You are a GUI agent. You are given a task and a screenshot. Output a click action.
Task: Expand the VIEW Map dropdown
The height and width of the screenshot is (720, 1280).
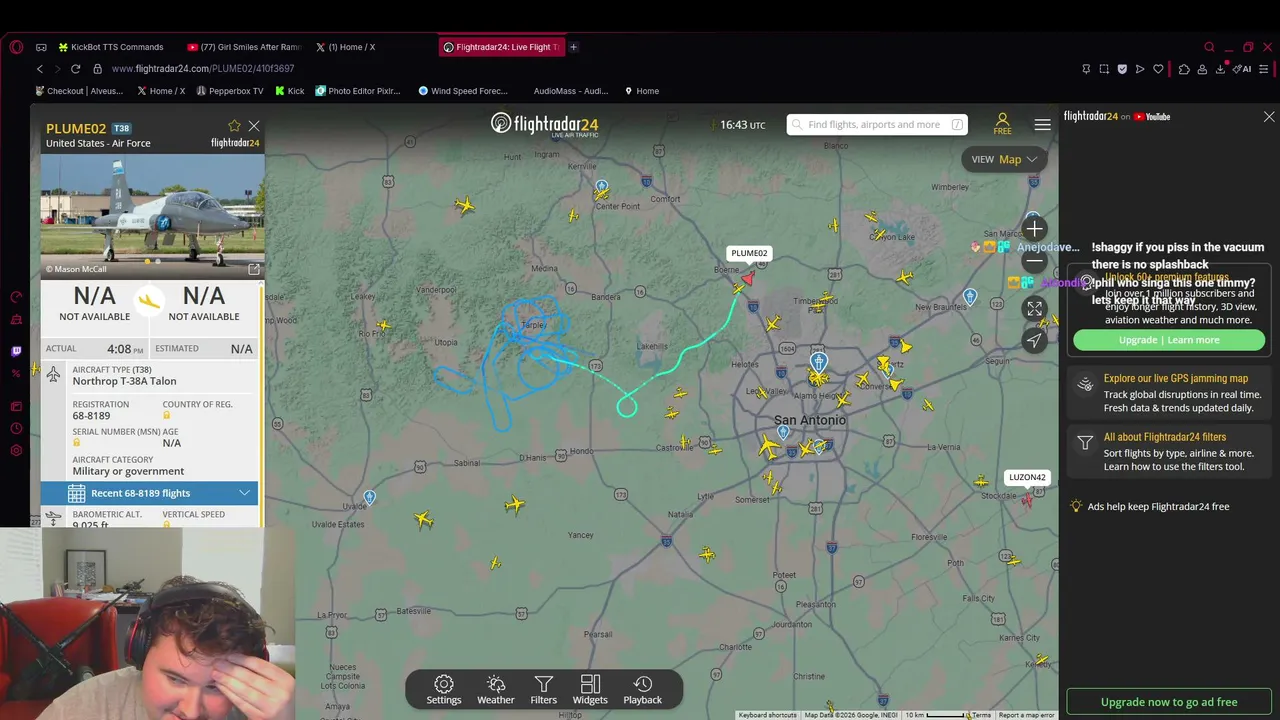(1004, 159)
